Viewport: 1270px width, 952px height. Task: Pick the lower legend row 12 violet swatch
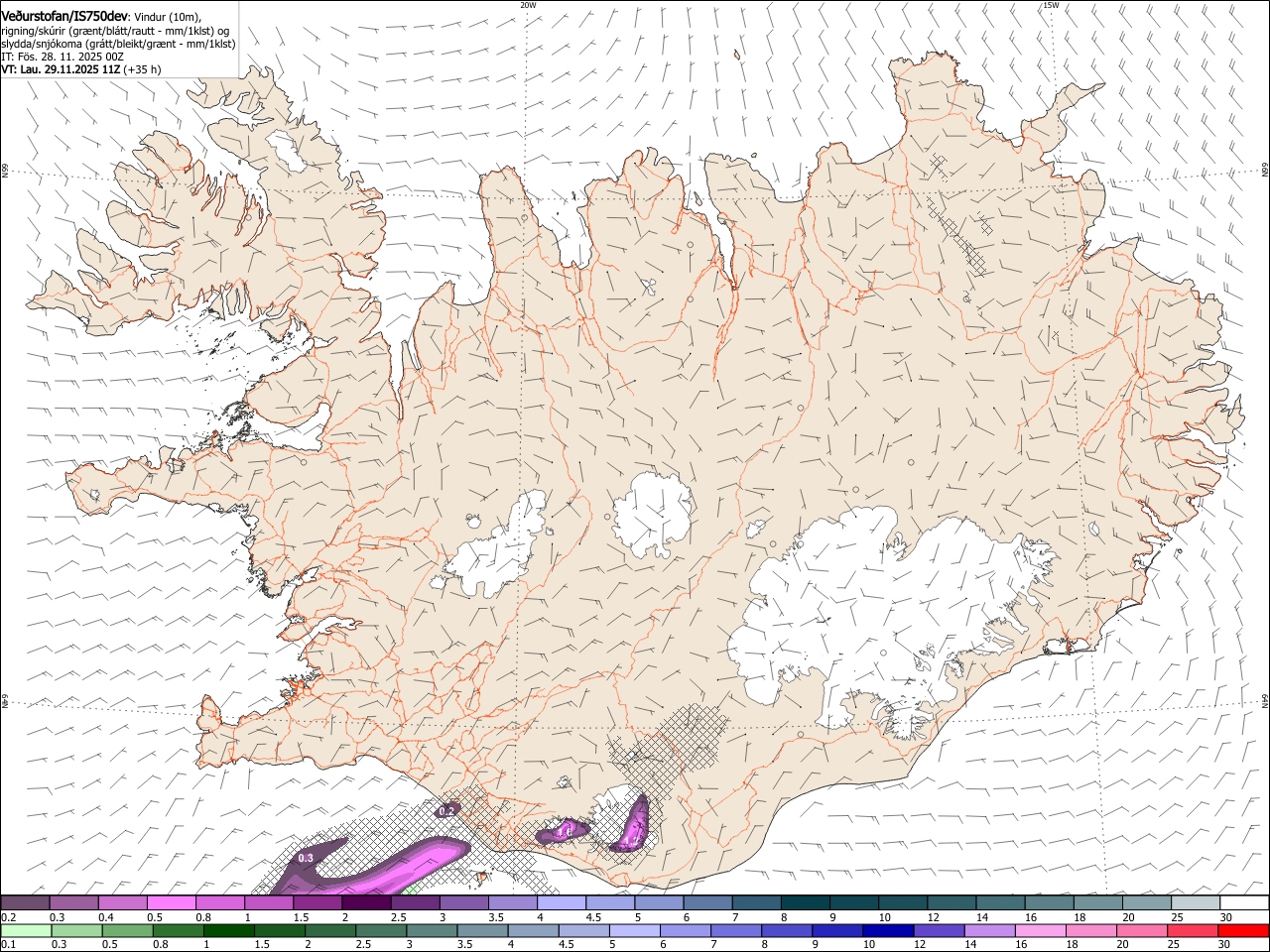[939, 931]
